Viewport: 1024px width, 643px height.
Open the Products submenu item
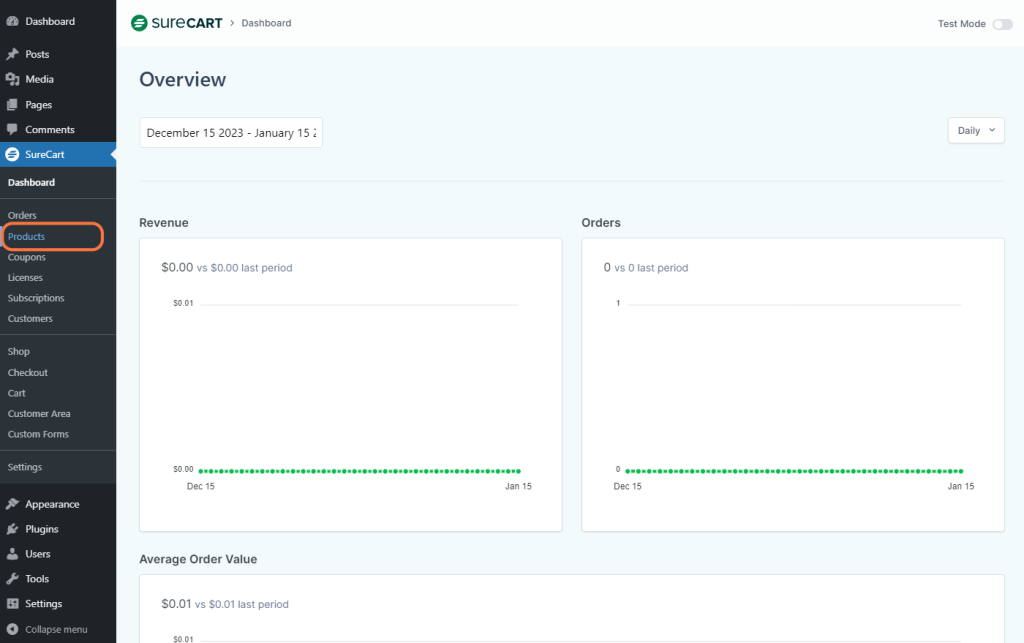point(27,237)
